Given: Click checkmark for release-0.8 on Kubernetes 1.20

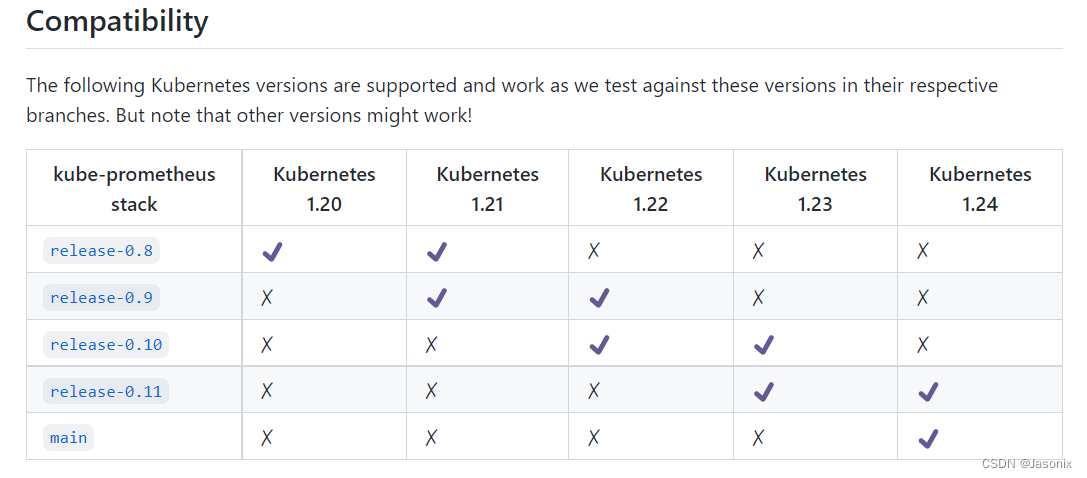Looking at the screenshot, I should (x=272, y=251).
